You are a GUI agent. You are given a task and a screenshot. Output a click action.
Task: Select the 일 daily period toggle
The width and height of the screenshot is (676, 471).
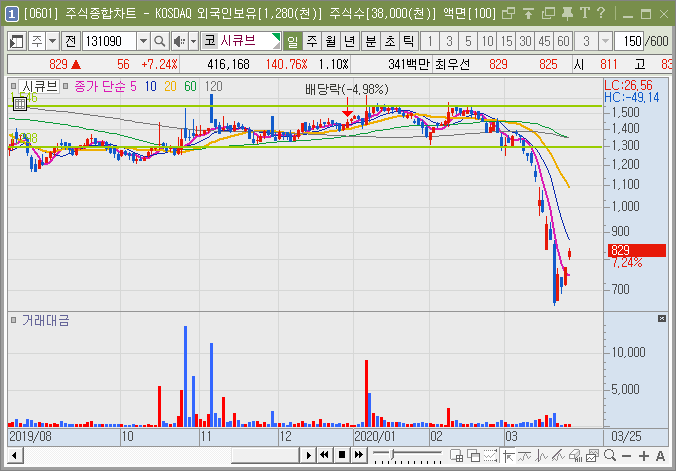click(x=293, y=41)
